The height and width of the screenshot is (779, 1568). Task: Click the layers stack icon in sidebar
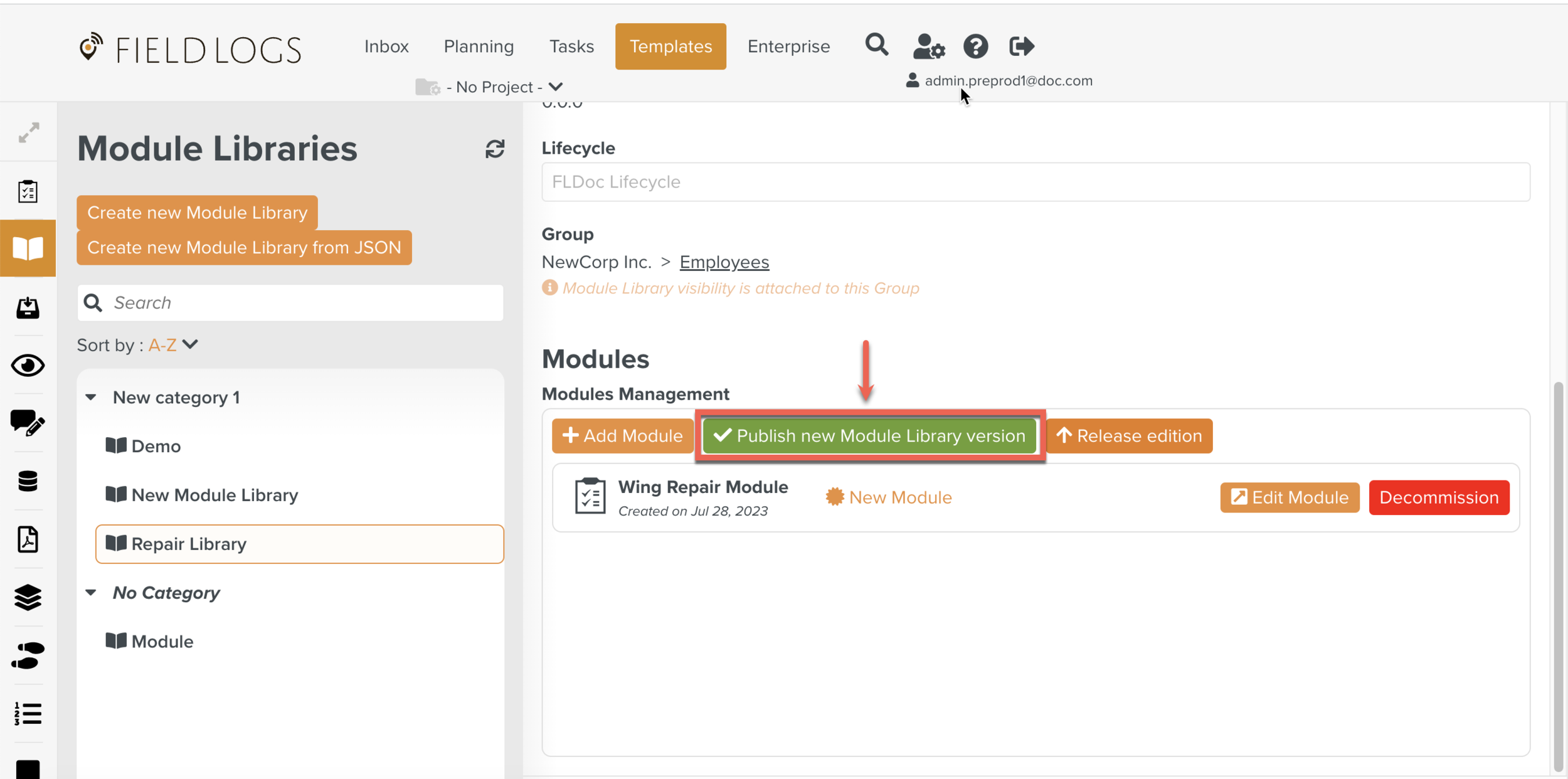[28, 598]
